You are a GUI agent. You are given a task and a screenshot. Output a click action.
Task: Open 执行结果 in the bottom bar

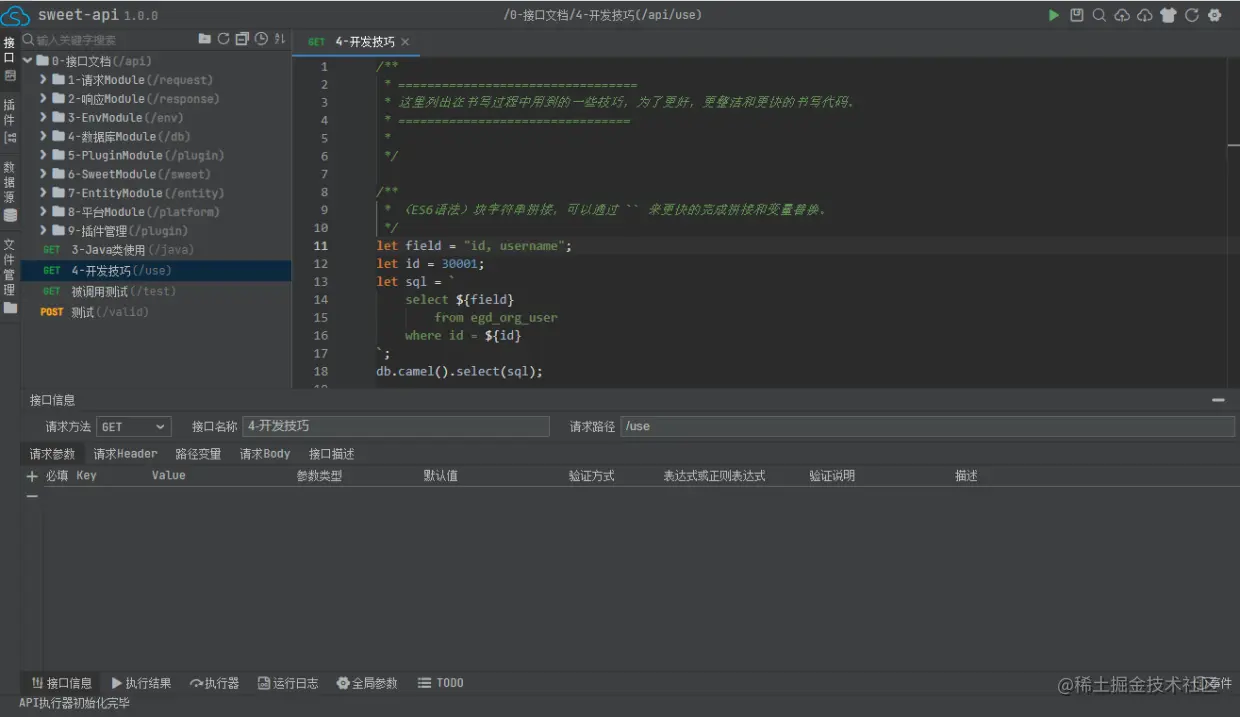pyautogui.click(x=141, y=683)
